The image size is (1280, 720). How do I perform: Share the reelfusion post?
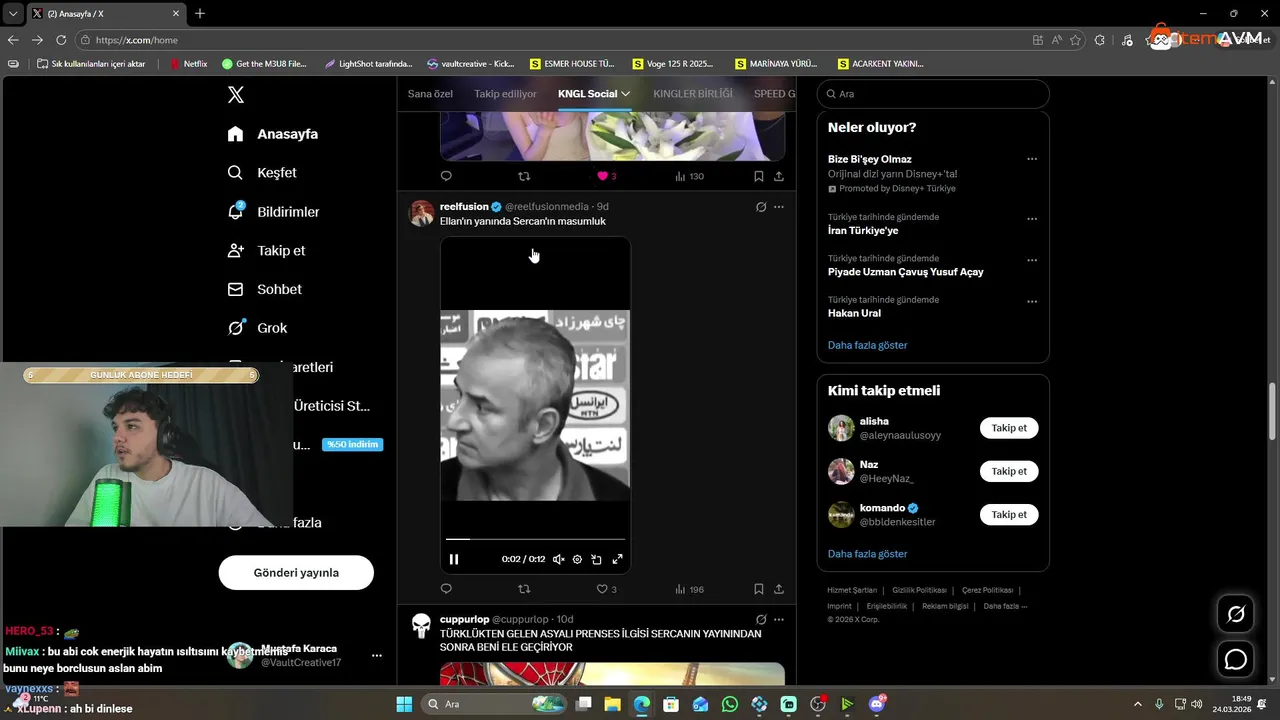click(x=779, y=589)
